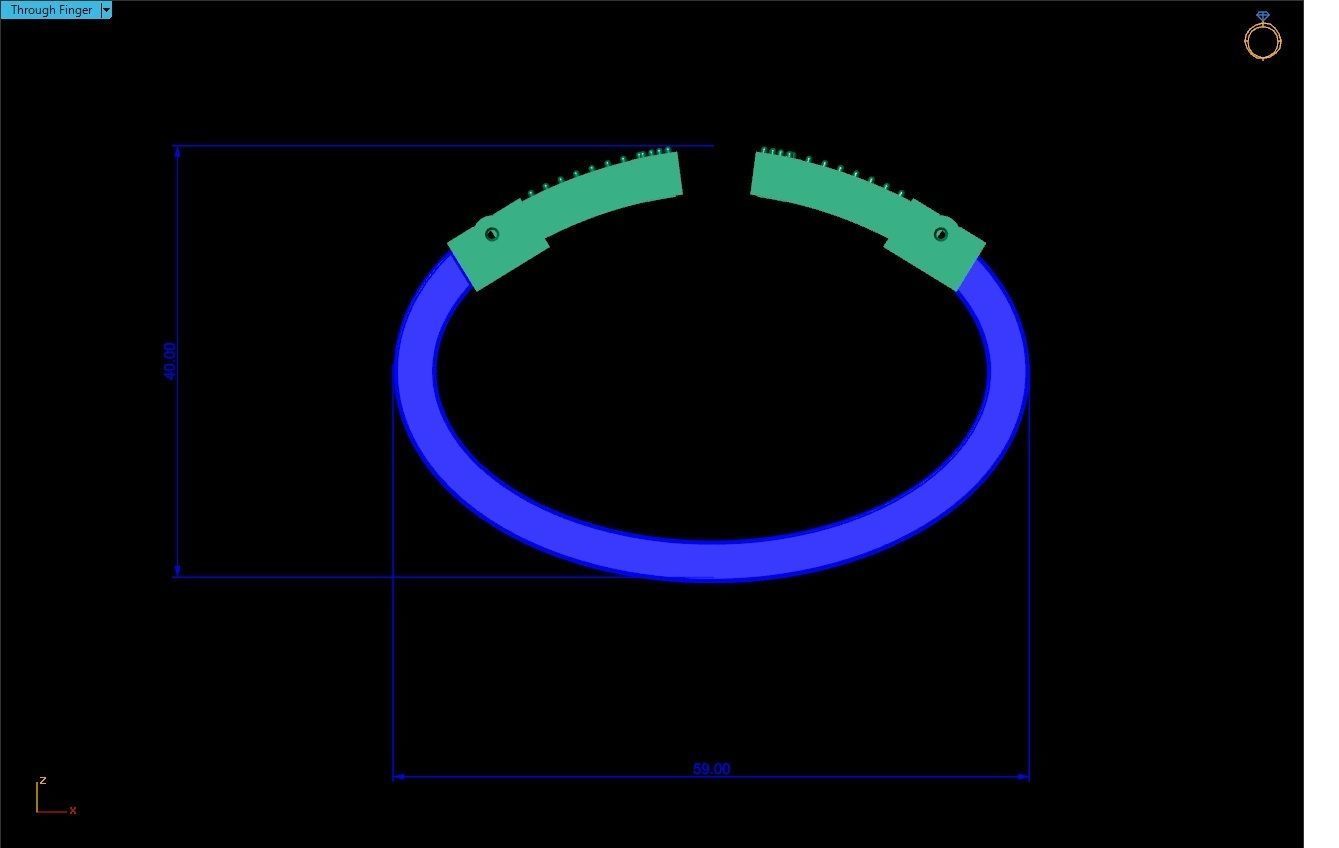Screen dimensions: 1339x848
Task: Select the 40.00 height dimension text
Action: (x=169, y=361)
